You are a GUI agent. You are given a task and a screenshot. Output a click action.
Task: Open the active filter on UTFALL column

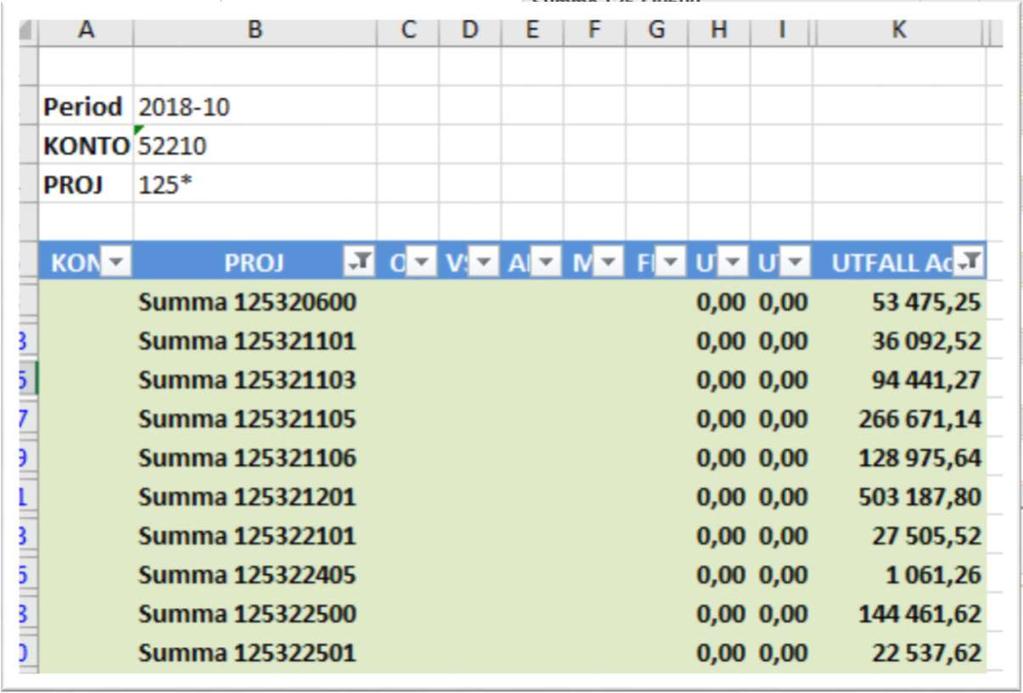click(968, 263)
